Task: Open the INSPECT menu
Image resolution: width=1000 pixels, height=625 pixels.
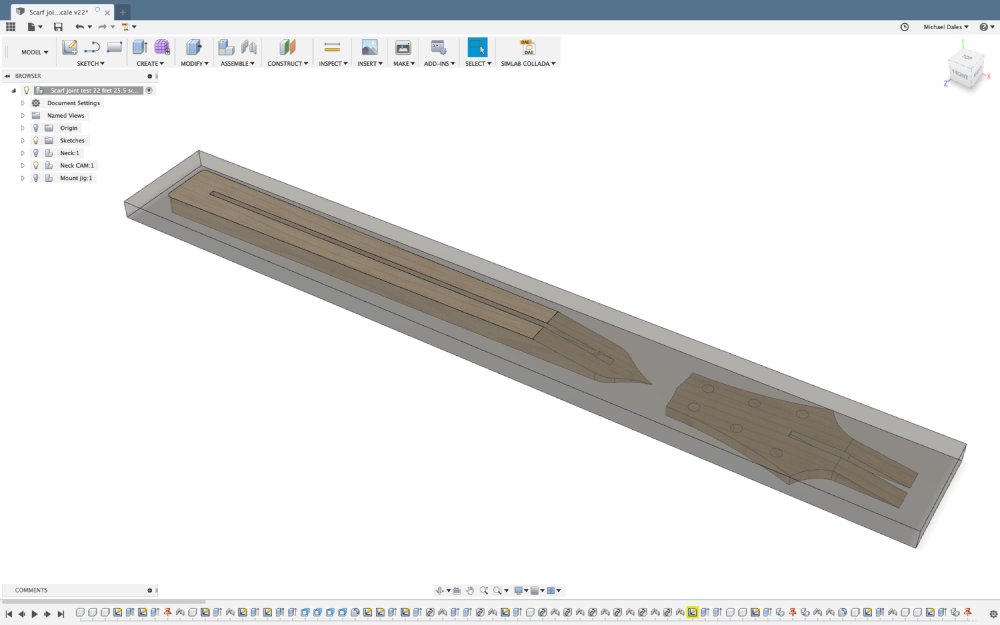Action: [333, 64]
